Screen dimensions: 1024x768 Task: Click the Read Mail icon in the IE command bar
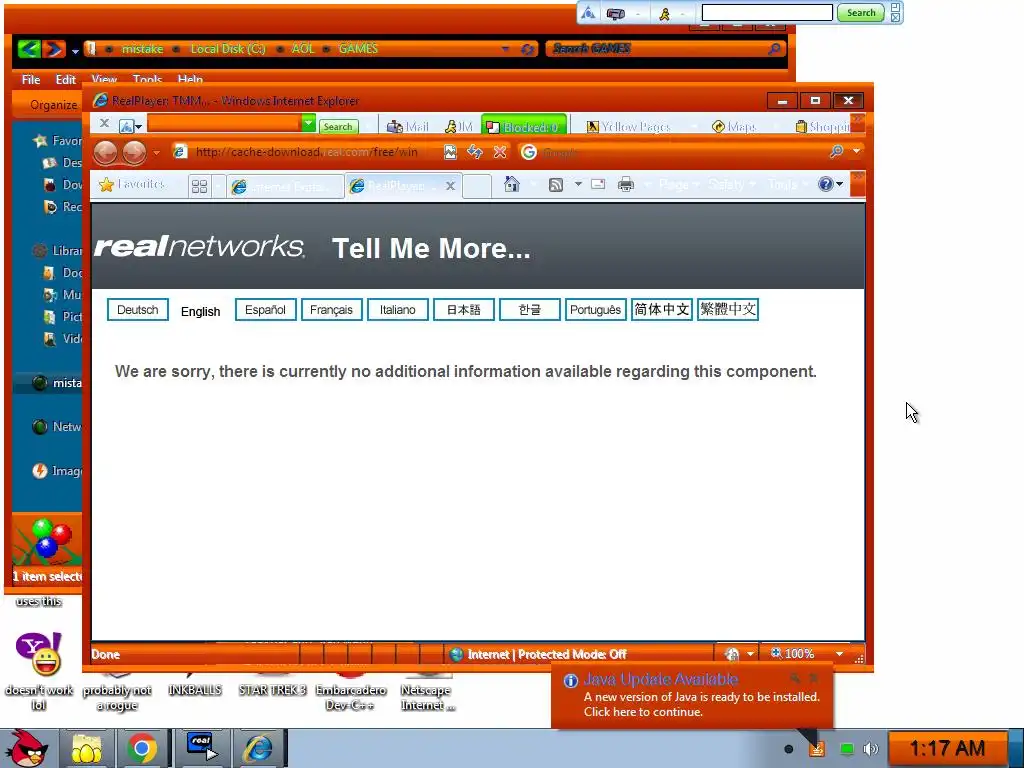598,184
